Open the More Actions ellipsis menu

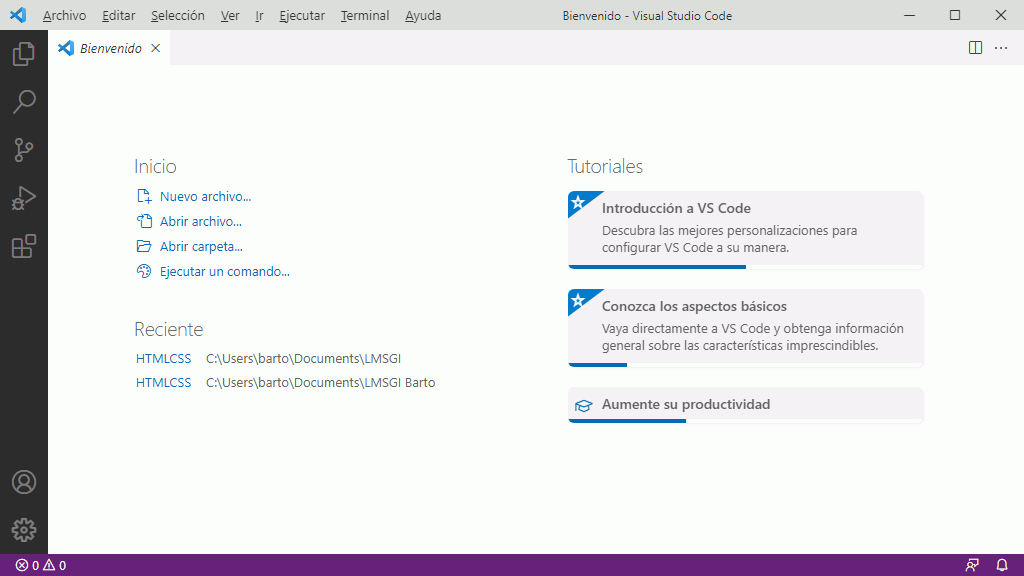coord(1000,48)
